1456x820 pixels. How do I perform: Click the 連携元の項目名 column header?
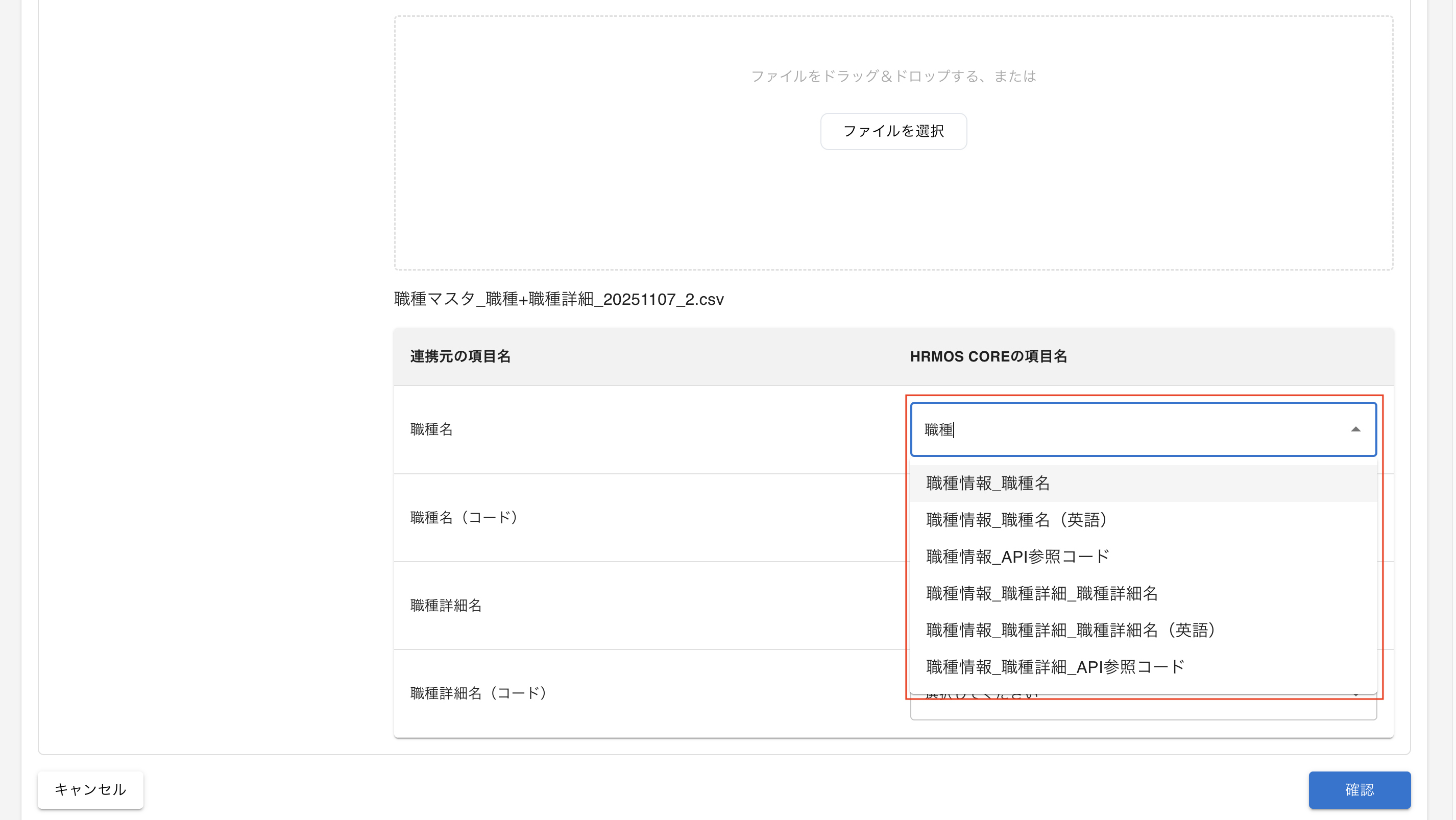click(x=460, y=356)
